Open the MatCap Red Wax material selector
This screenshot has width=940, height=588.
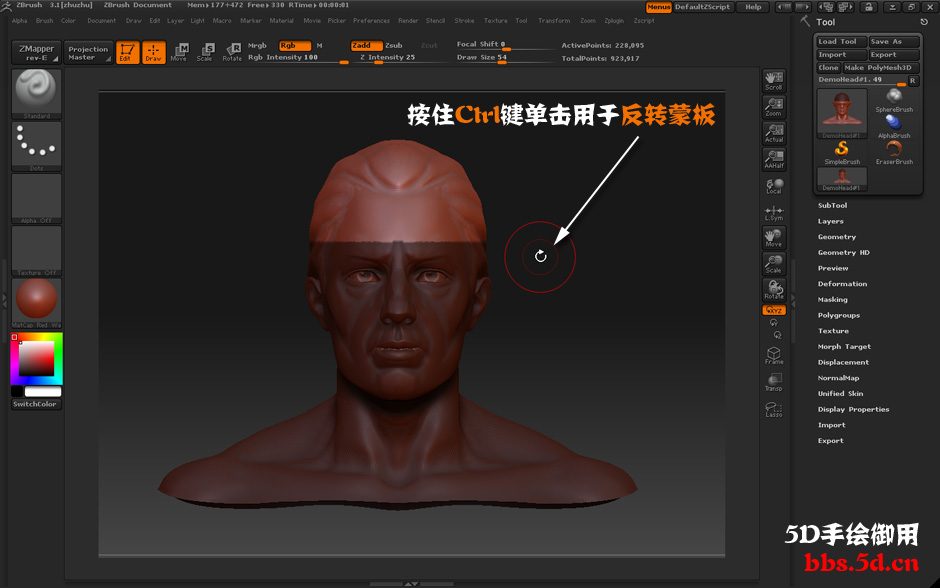(x=37, y=303)
